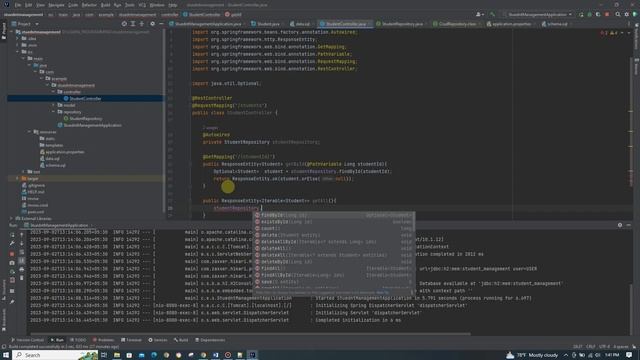The image size is (640, 360).
Task: Switch to the Student.java editor tab
Action: [267, 24]
